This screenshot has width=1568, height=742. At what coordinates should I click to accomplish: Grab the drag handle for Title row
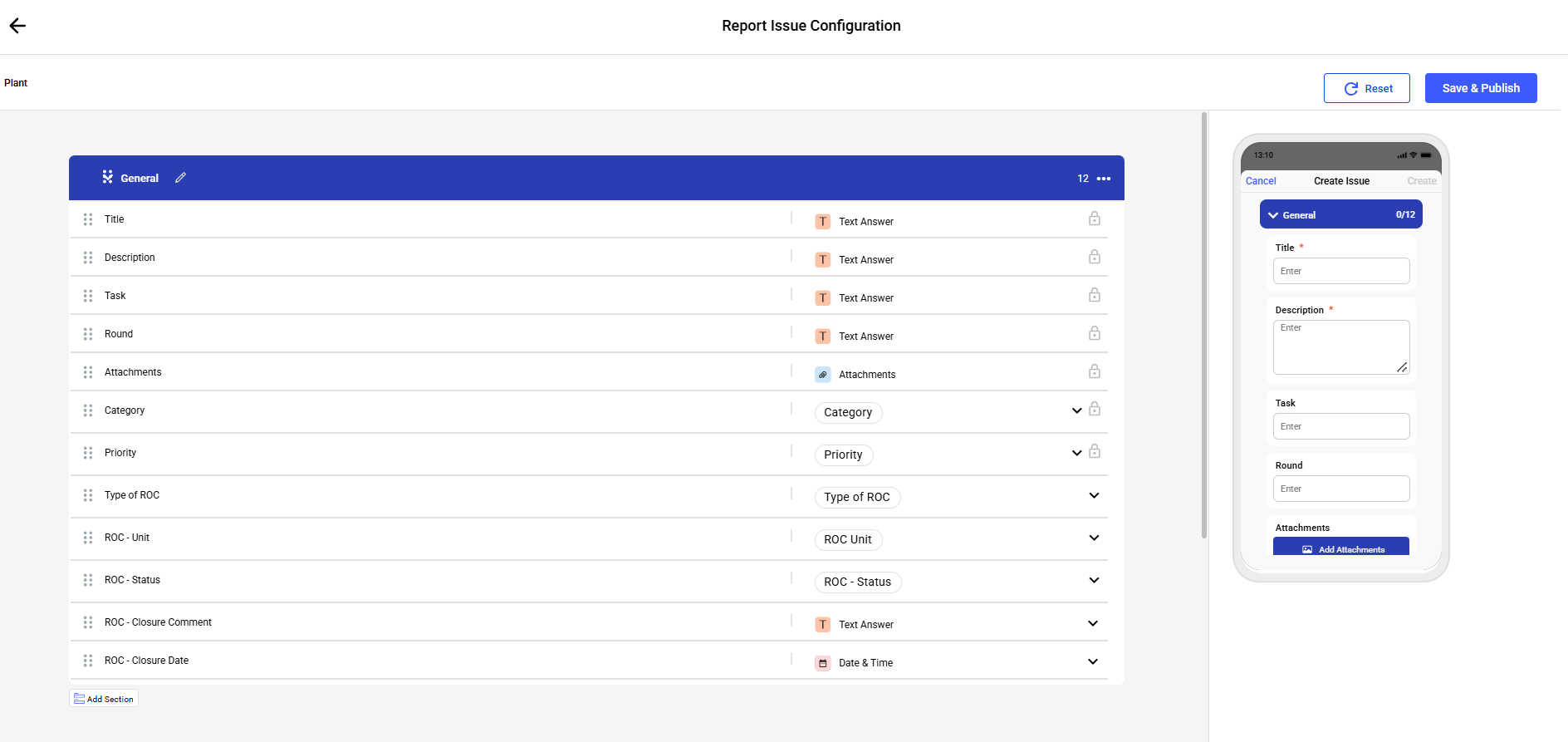(x=88, y=219)
